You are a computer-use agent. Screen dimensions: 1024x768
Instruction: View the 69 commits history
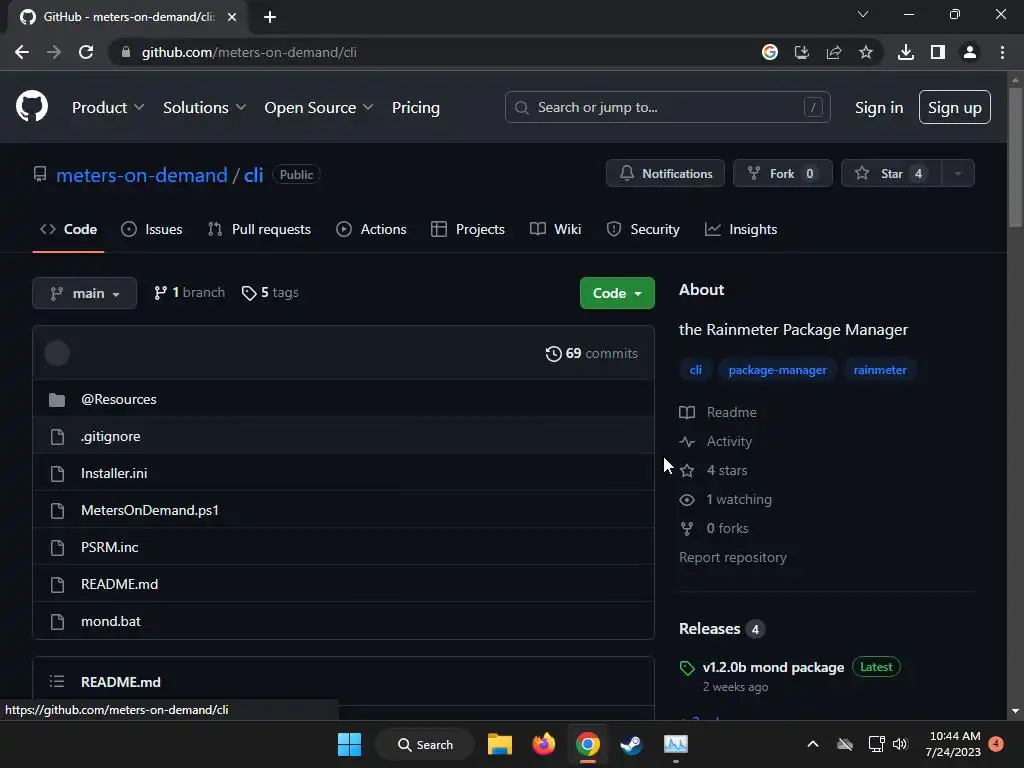[x=592, y=353]
